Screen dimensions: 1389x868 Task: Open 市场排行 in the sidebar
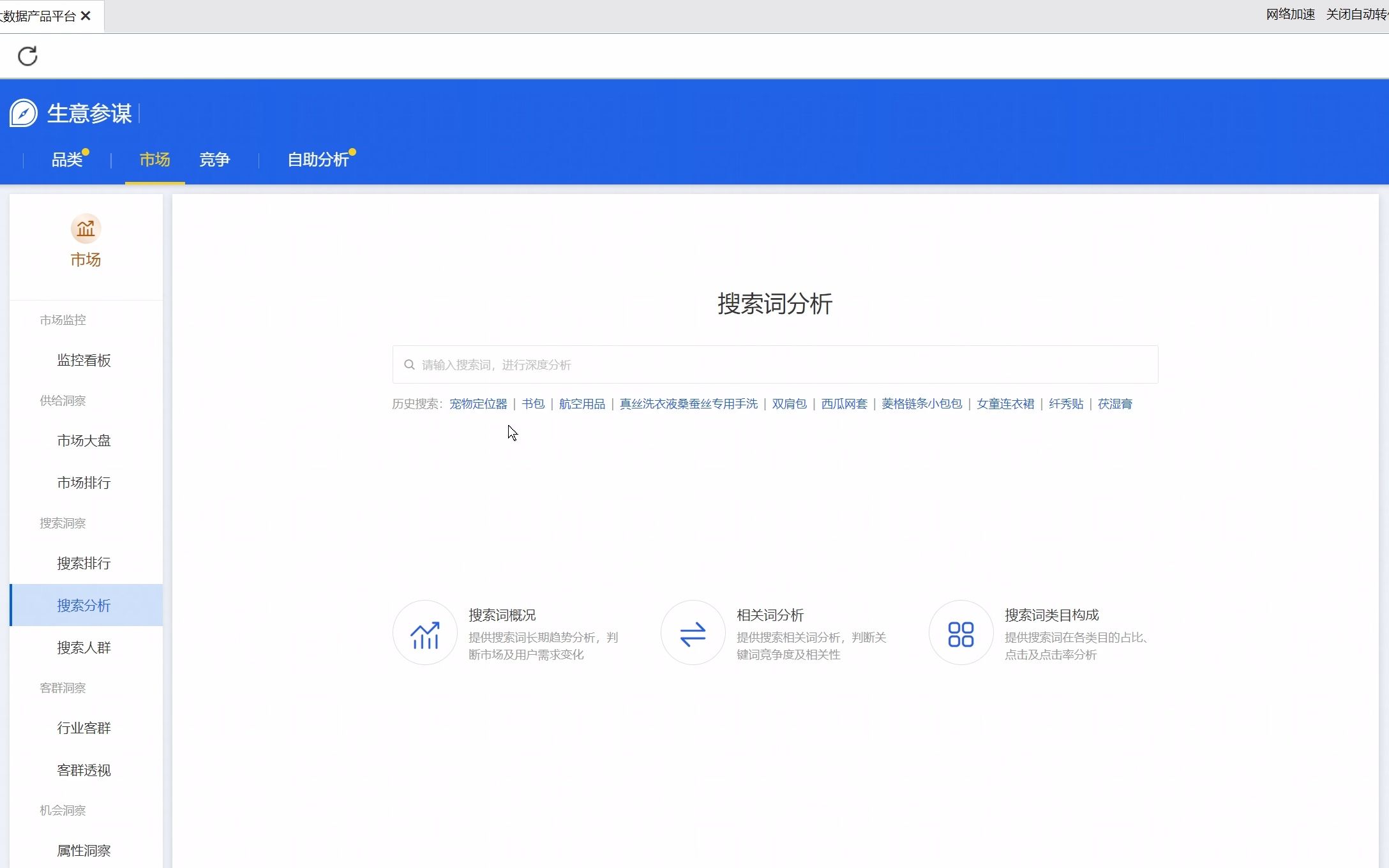pos(84,483)
